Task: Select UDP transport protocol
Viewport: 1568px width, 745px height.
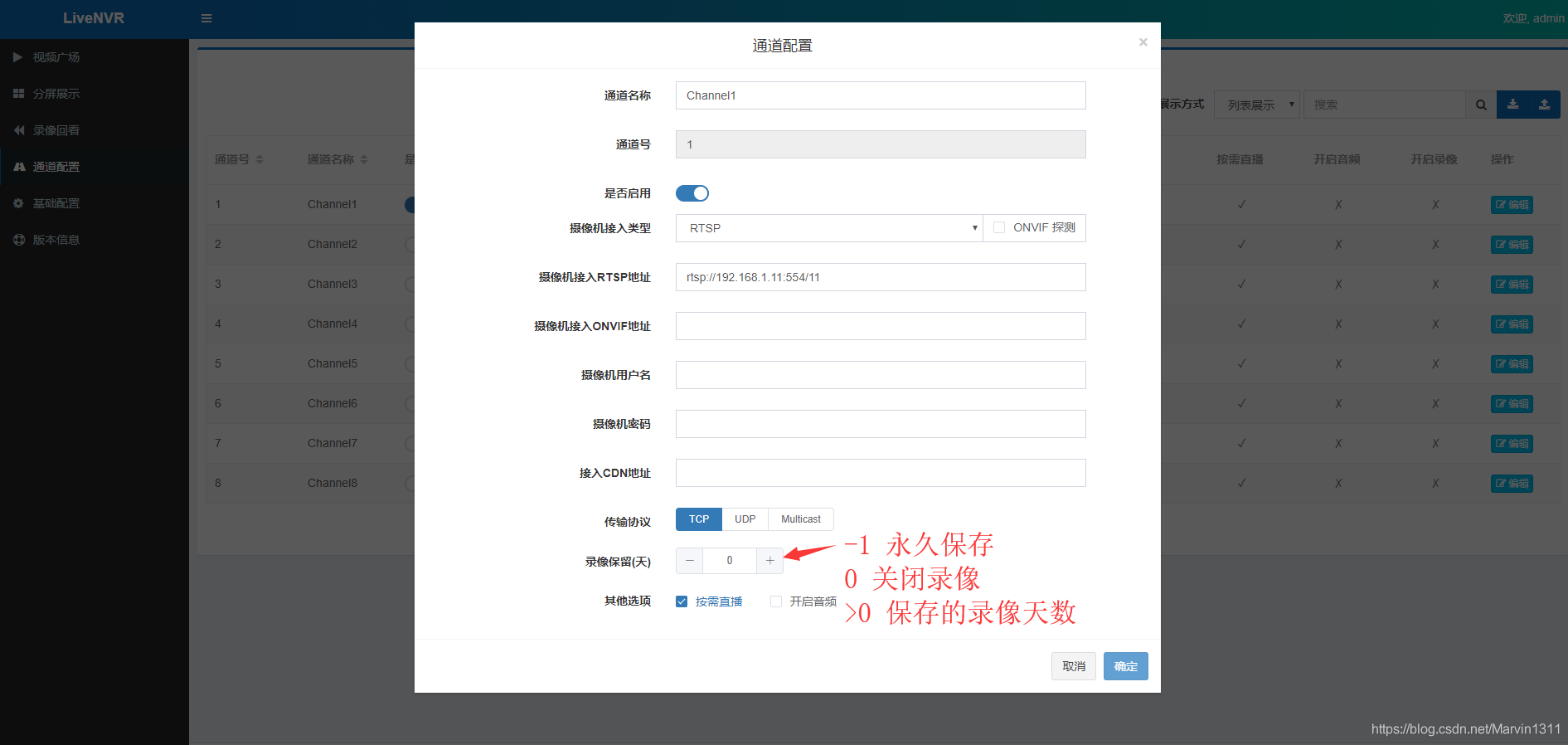Action: coord(745,519)
